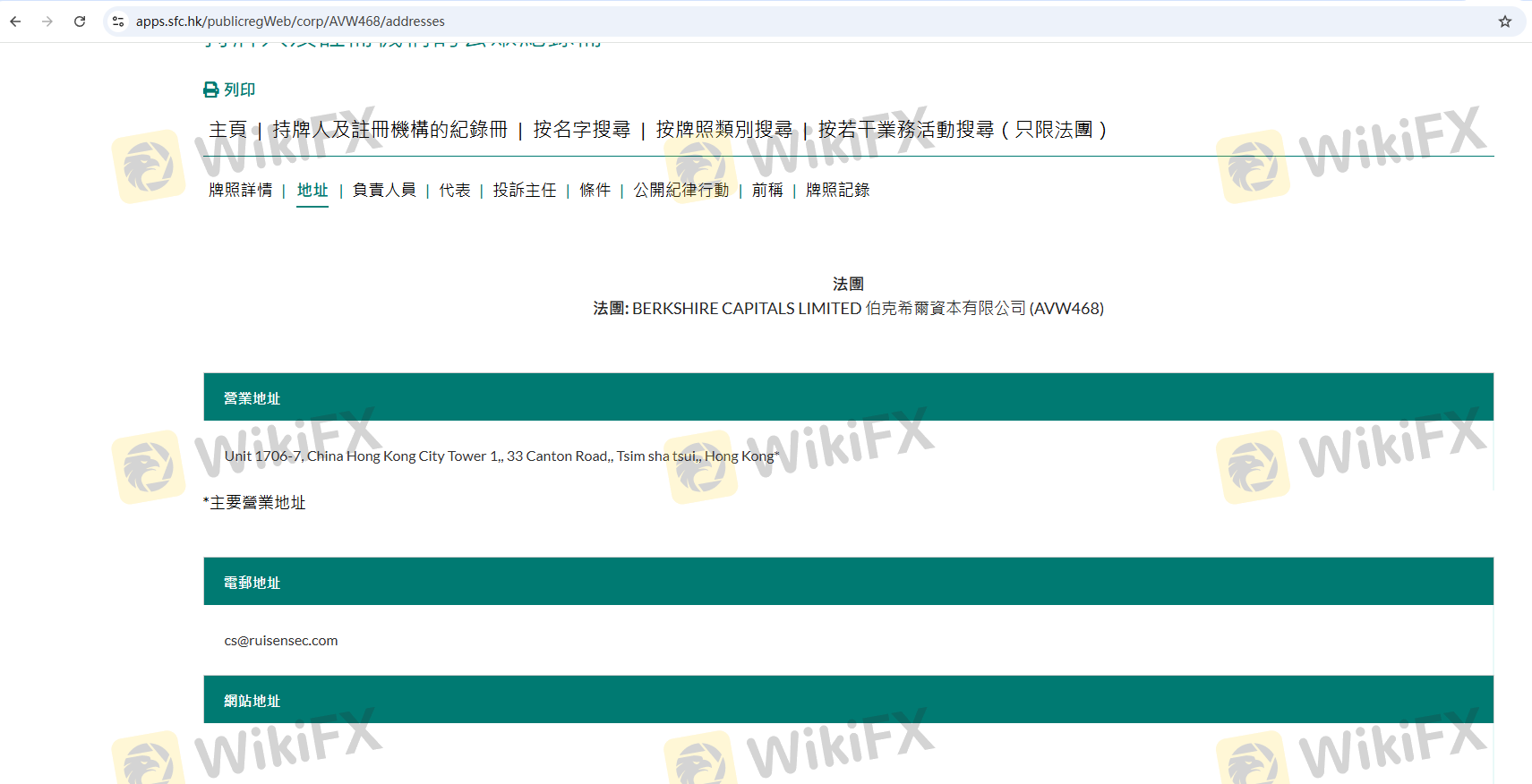Open the 主頁 home link
The width and height of the screenshot is (1532, 784).
(x=227, y=130)
